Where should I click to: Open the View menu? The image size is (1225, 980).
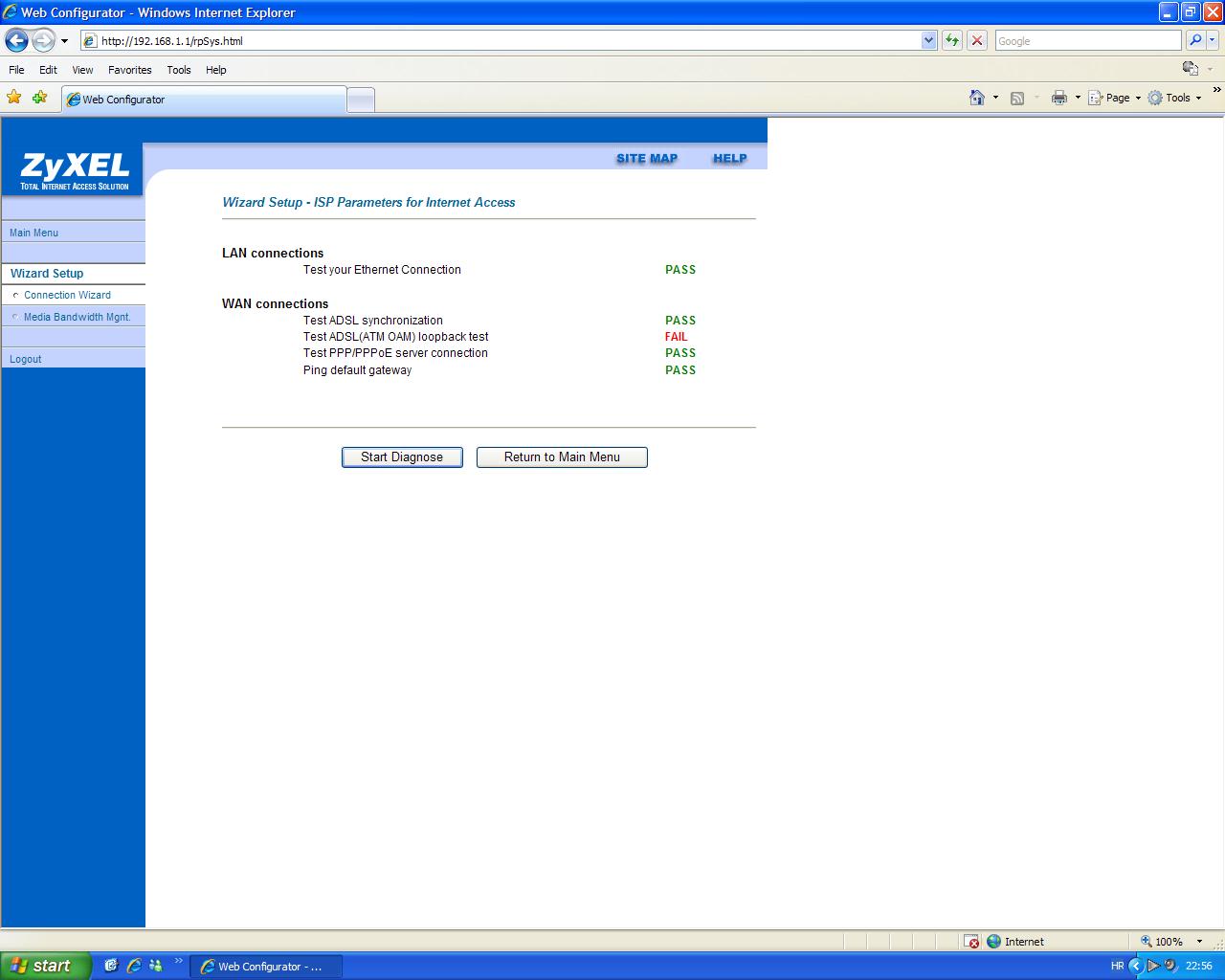82,70
